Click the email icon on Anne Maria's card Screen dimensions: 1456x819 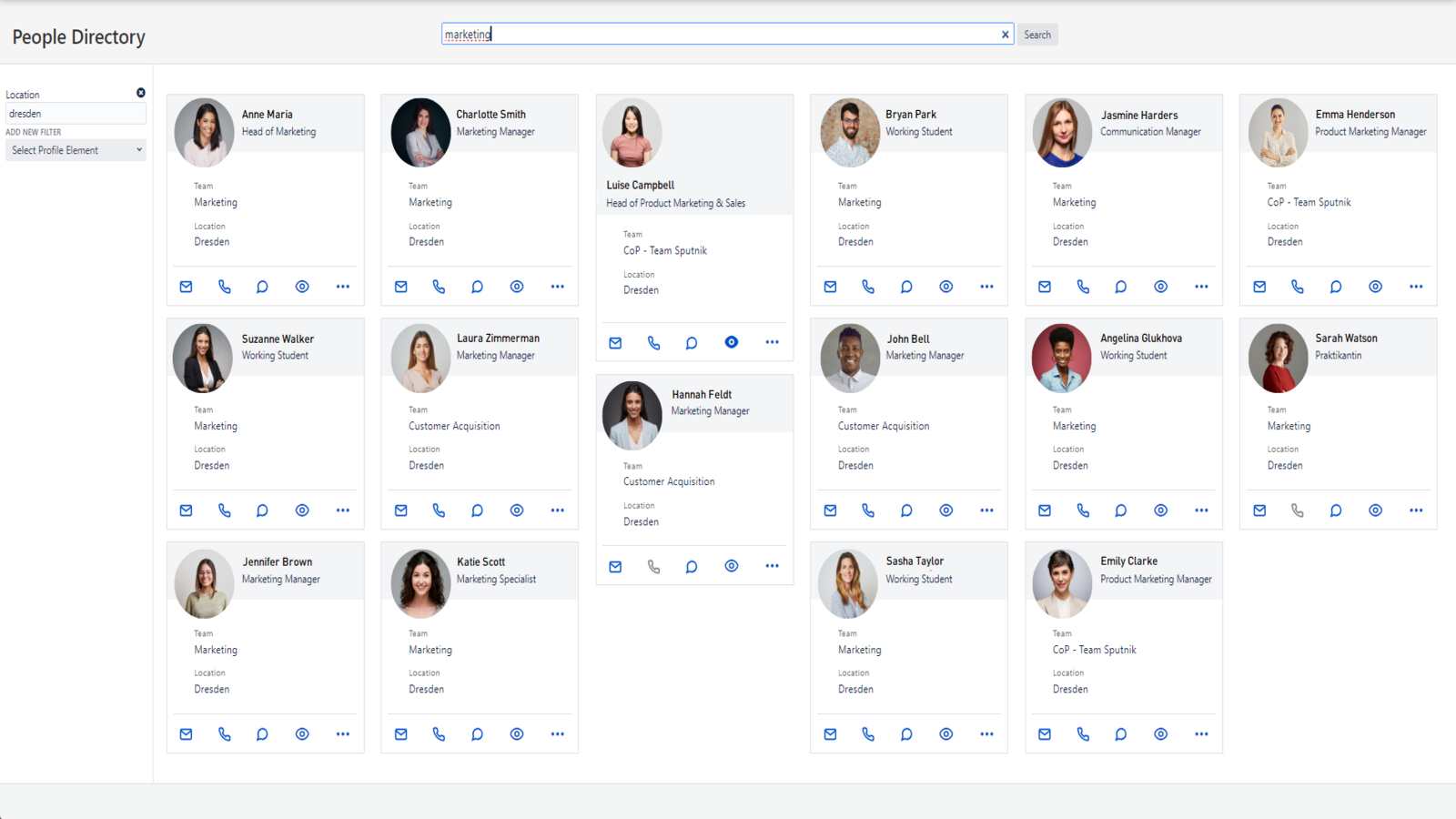(186, 287)
